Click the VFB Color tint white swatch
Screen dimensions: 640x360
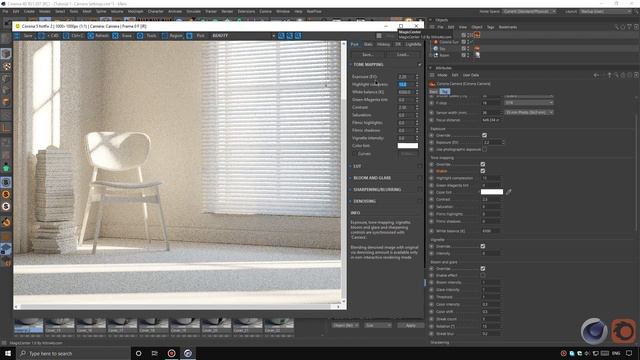408,146
